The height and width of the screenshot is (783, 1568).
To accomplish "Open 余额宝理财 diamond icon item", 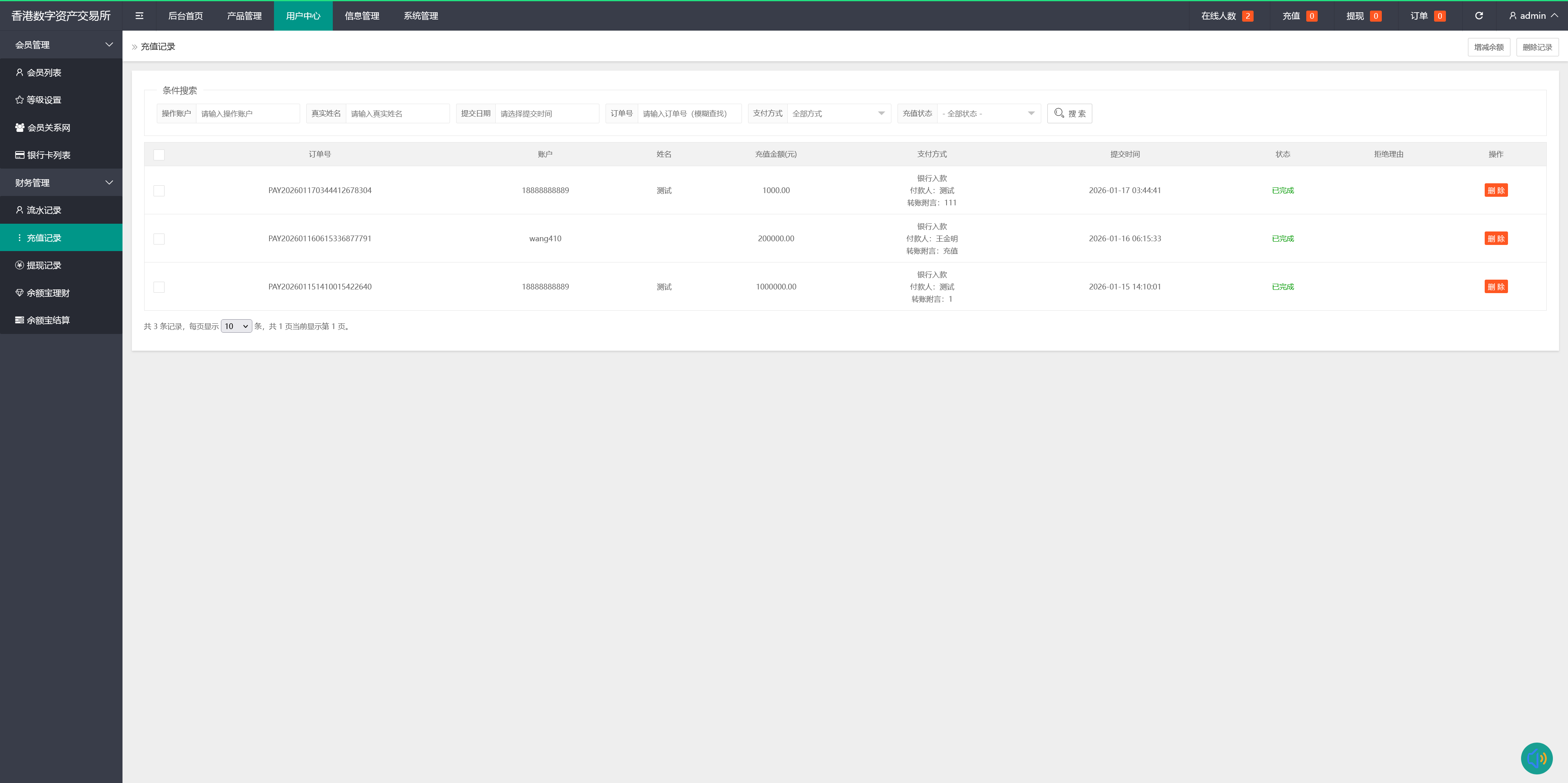I will coord(20,293).
